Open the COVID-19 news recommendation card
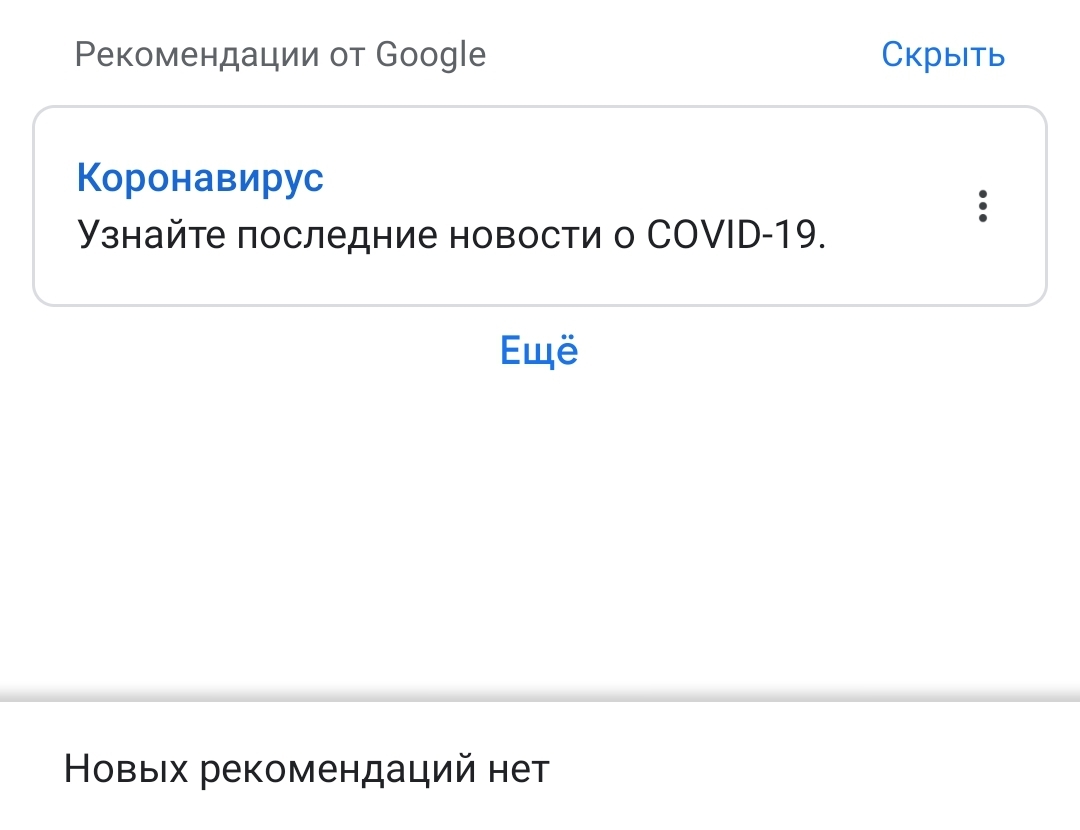The height and width of the screenshot is (830, 1080). 540,206
